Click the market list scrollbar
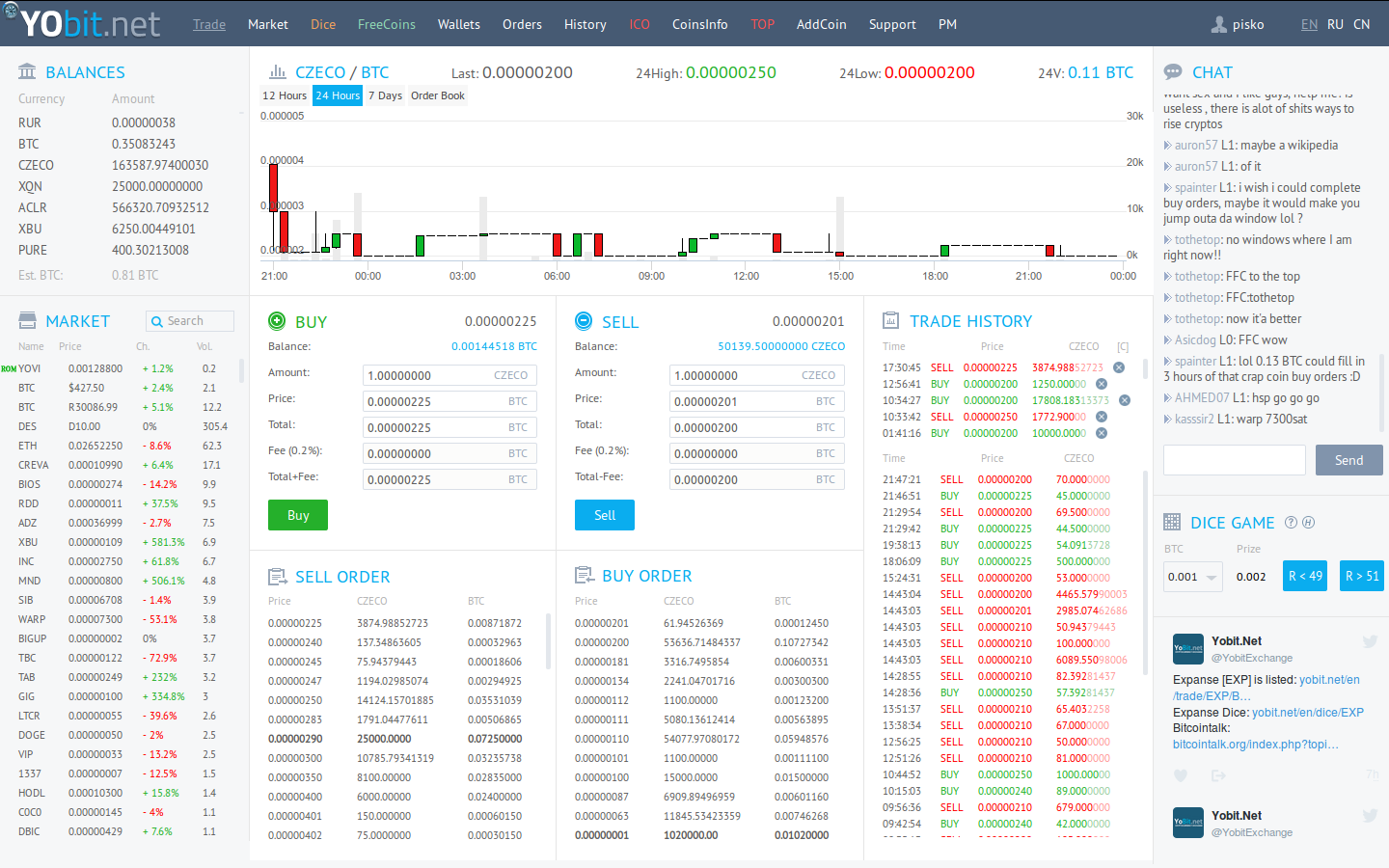The height and width of the screenshot is (868, 1389). pos(241,370)
